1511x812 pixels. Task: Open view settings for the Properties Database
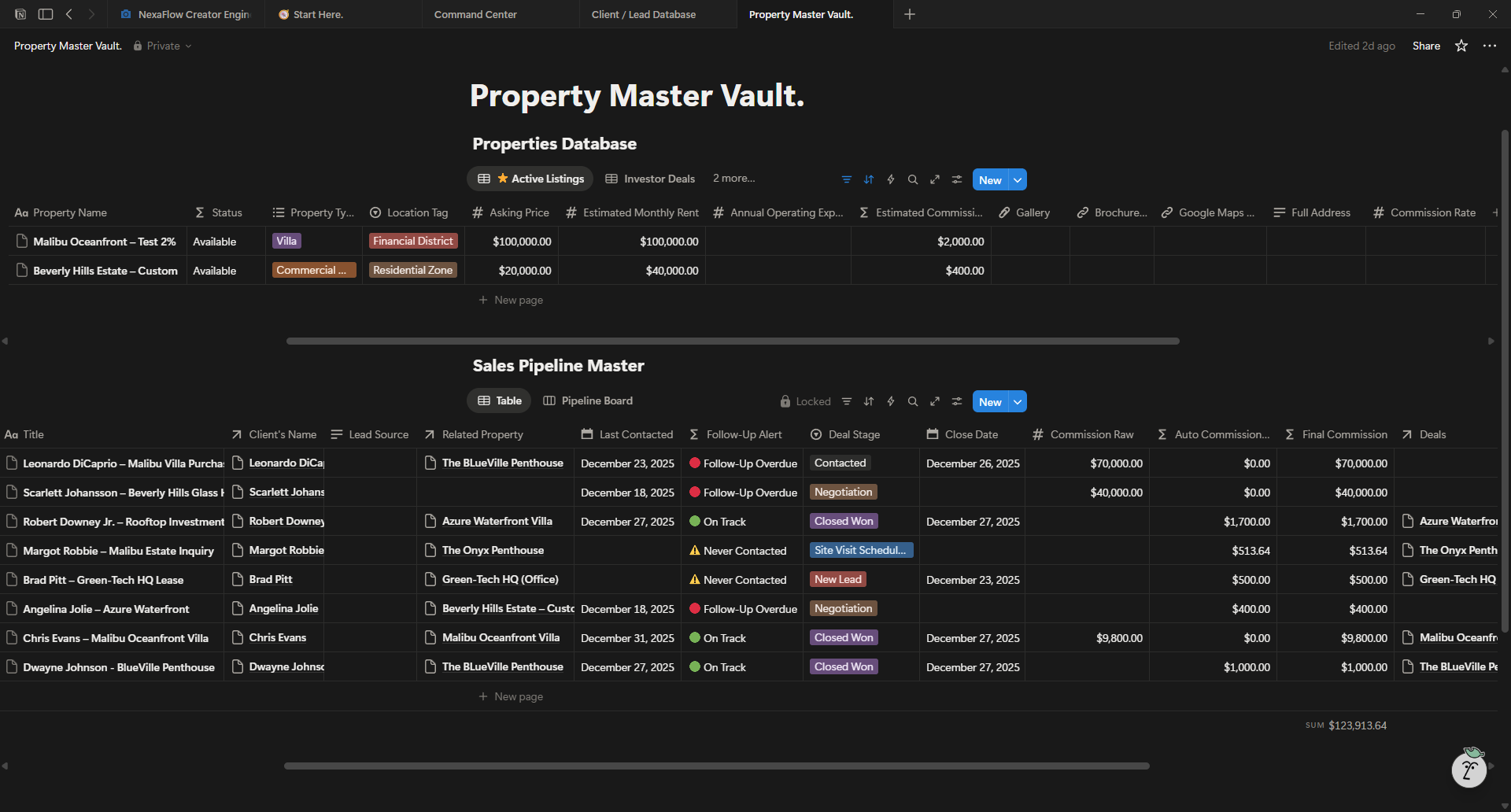[x=956, y=179]
